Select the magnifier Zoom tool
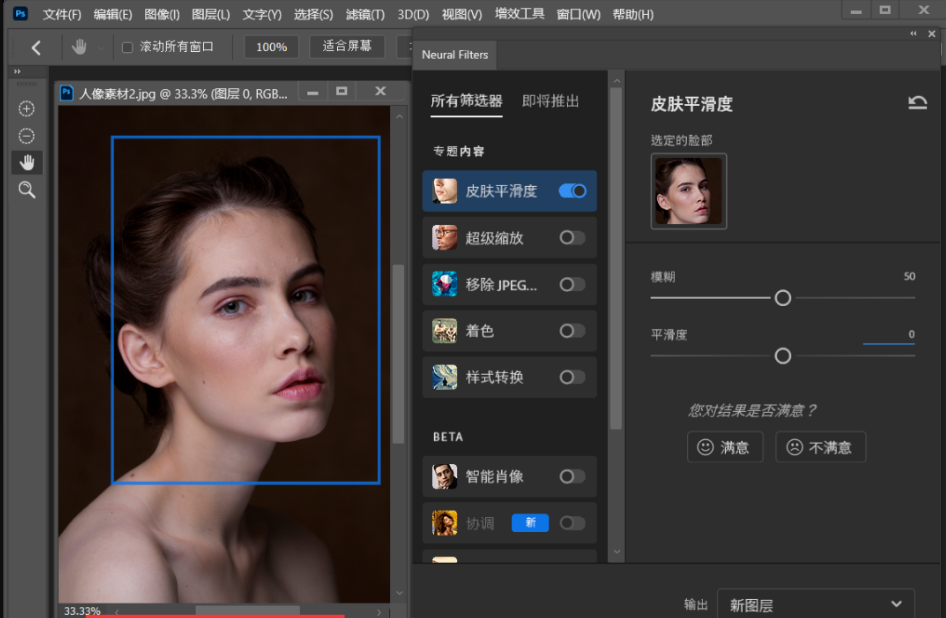The image size is (946, 618). 27,189
